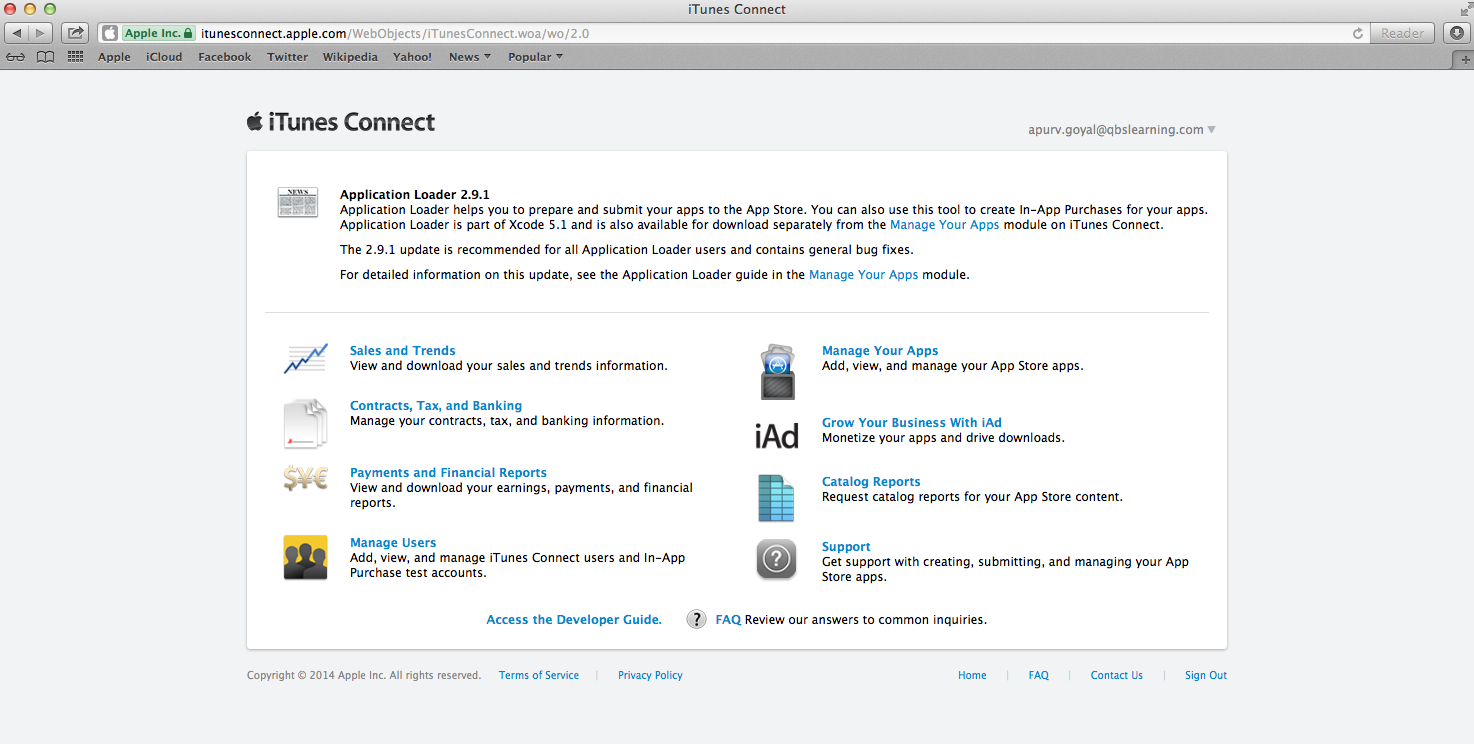The image size is (1474, 744).
Task: Open Grow Your Business With iAd link
Action: 912,423
